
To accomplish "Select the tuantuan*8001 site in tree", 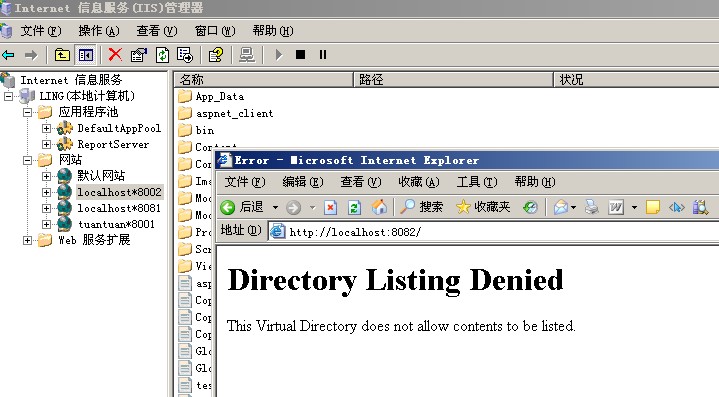I will click(116, 224).
